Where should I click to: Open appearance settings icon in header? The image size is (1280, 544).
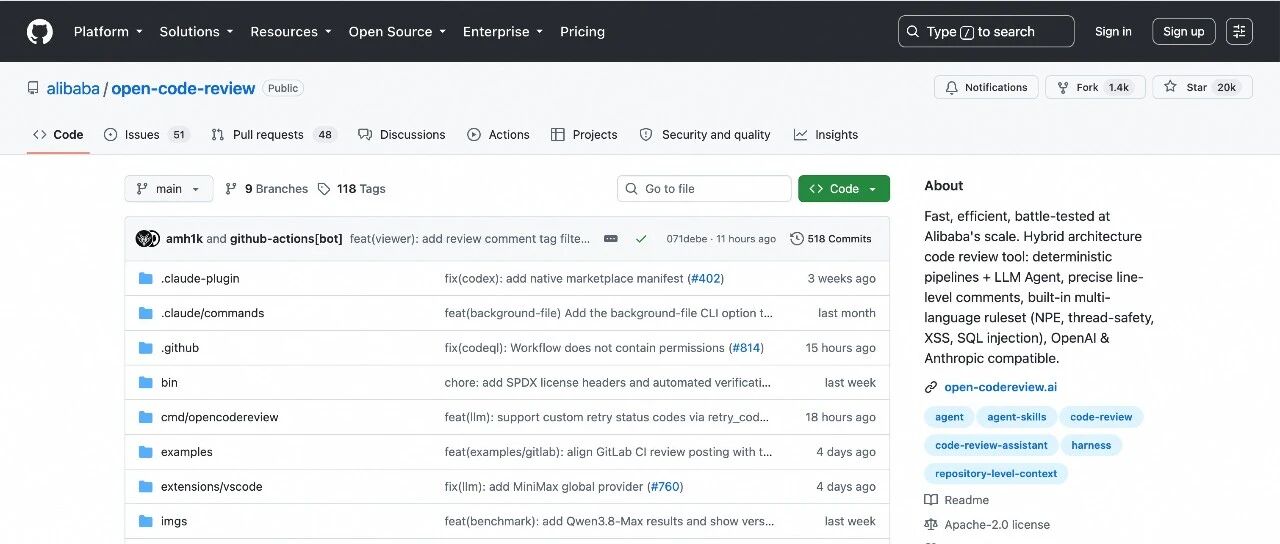click(x=1239, y=31)
